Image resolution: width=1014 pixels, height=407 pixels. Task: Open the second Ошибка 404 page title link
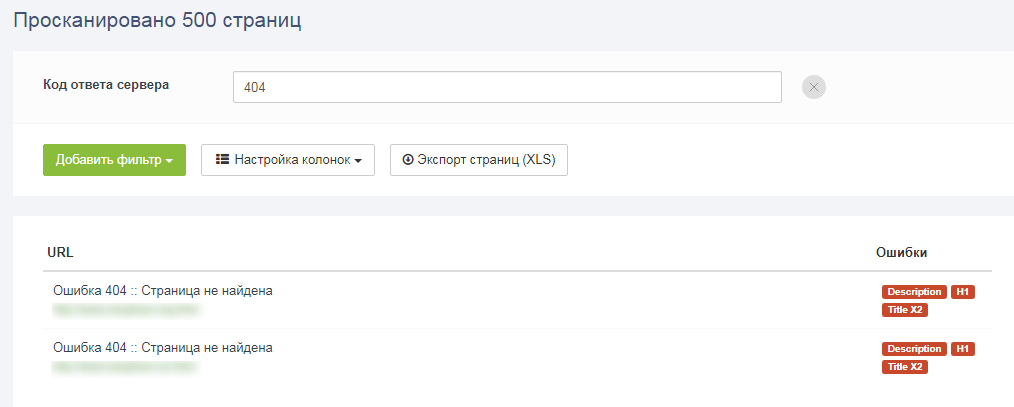click(x=162, y=348)
